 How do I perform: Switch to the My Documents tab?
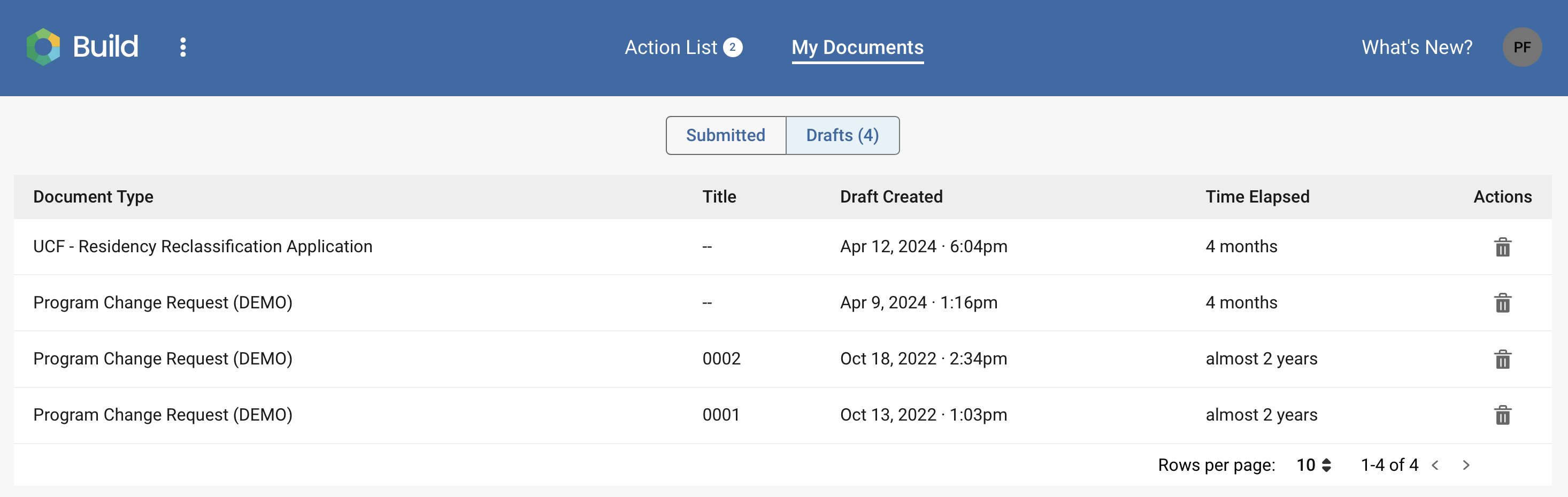(x=857, y=47)
